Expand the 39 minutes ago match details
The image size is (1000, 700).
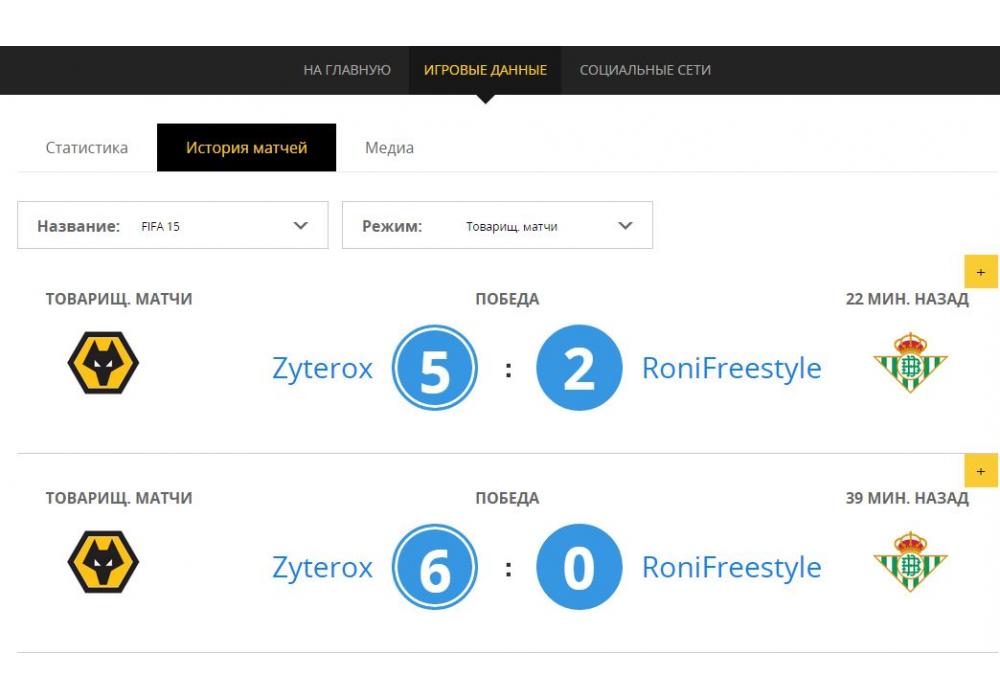click(x=981, y=471)
